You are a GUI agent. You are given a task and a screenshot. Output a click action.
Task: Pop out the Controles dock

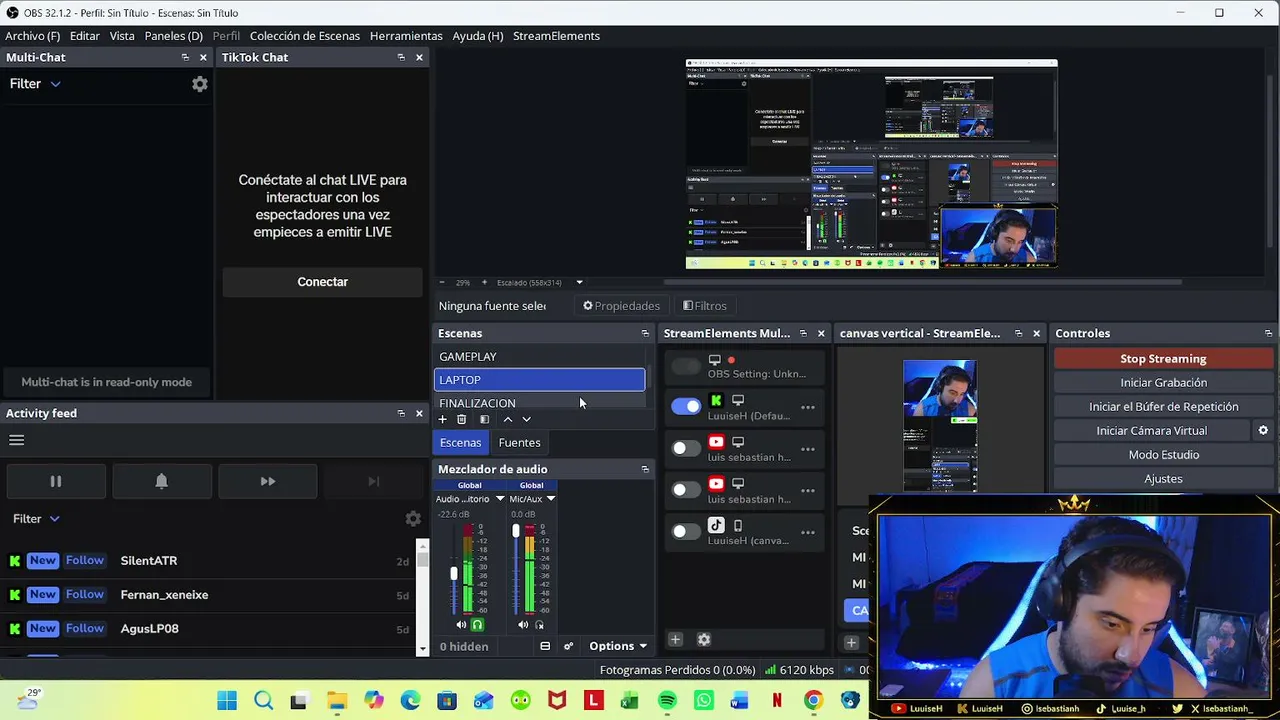[1268, 333]
